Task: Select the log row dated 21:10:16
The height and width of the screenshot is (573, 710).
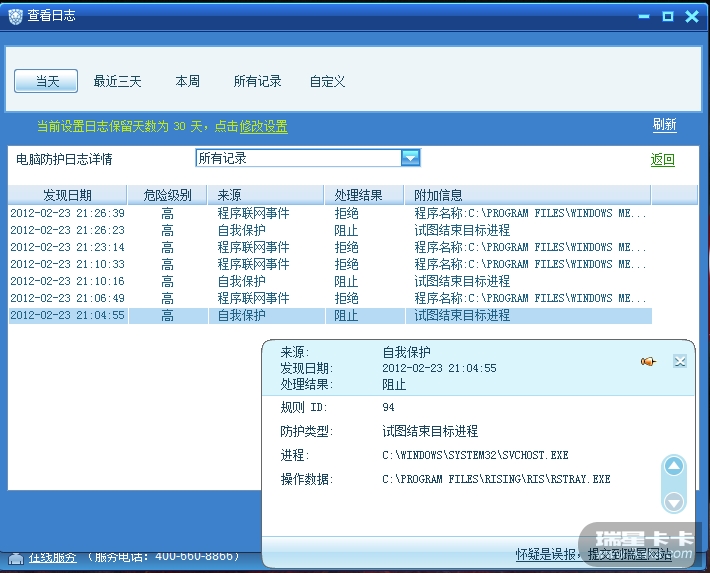Action: [x=330, y=281]
